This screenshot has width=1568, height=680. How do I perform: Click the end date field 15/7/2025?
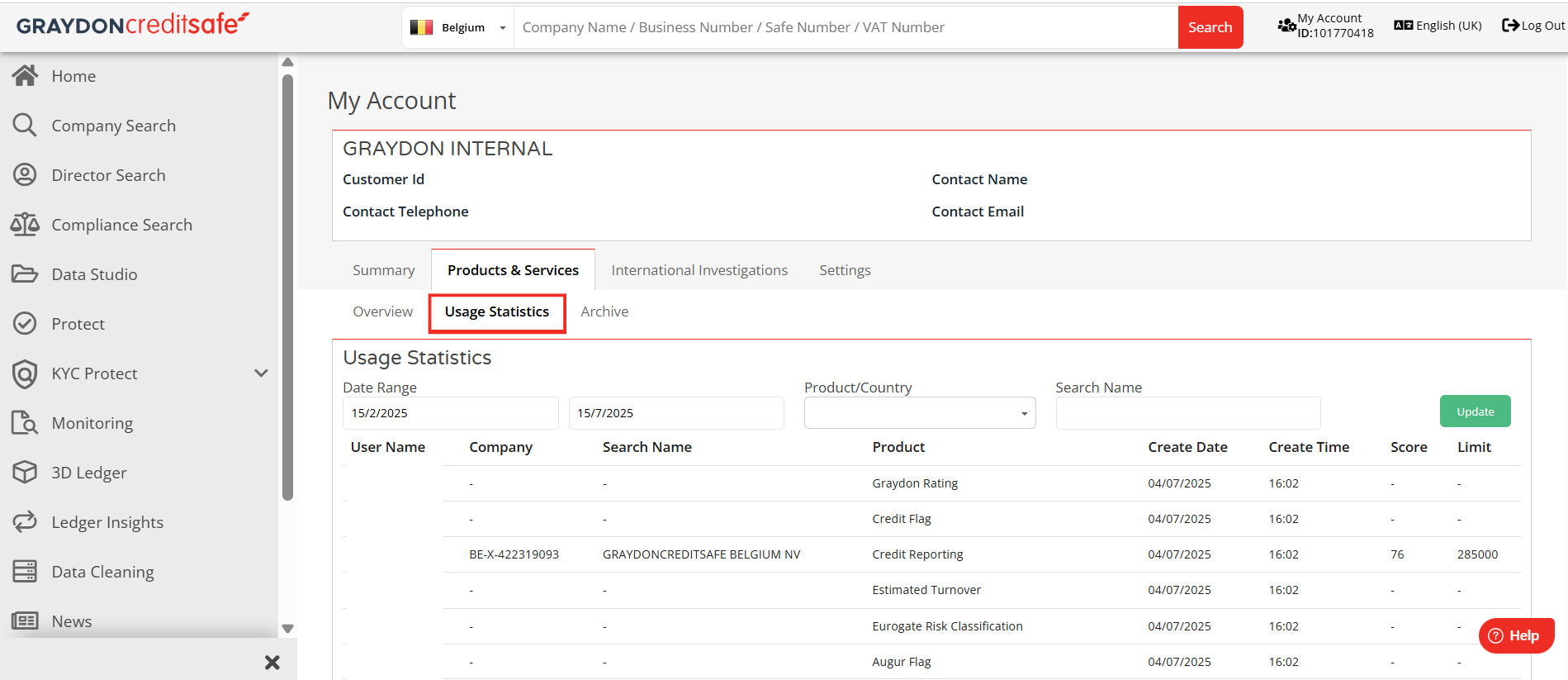676,413
